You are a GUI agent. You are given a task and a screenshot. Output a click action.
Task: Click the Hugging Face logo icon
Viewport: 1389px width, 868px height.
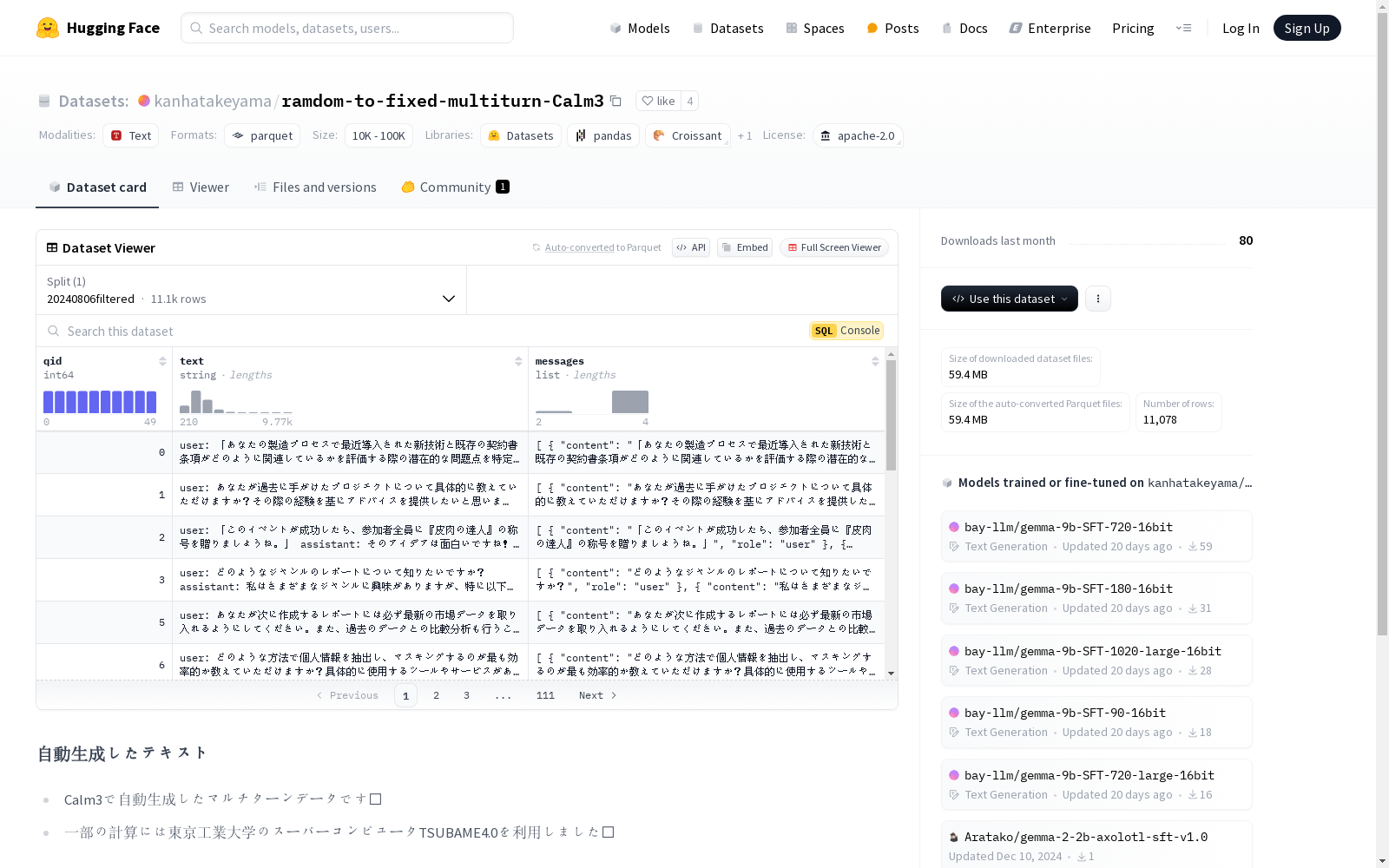[x=48, y=28]
